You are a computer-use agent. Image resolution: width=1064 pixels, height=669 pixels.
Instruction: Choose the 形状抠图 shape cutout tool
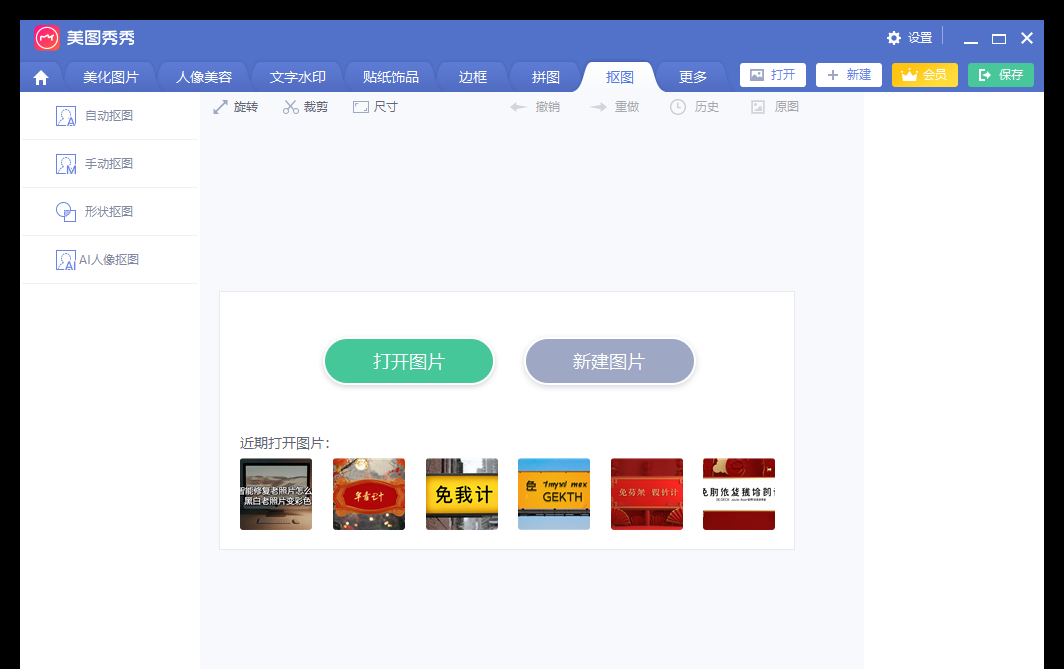(110, 211)
